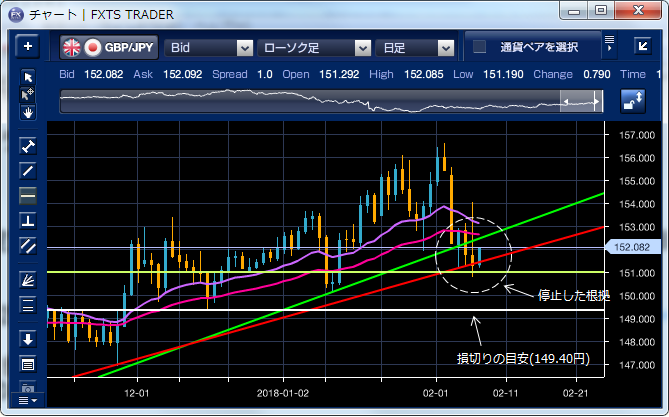Minimize the FXTS Trader window
Screen dimensions: 669x417
pyautogui.click(x=574, y=10)
